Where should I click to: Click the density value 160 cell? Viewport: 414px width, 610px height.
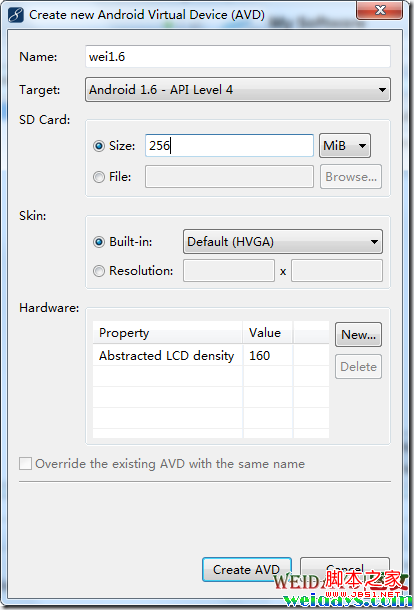pos(268,356)
